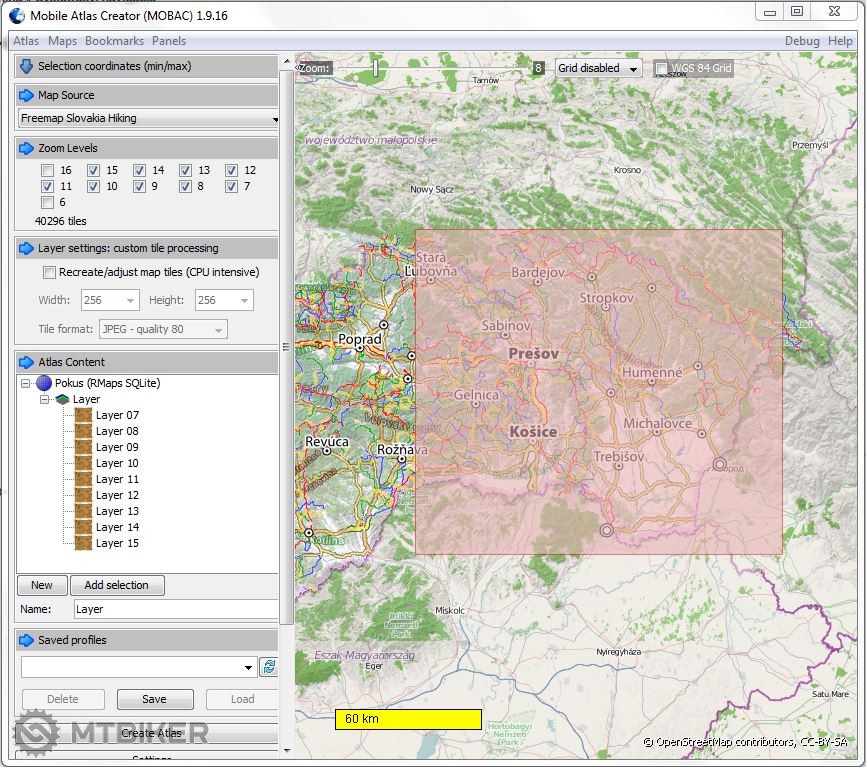
Task: Open the Bookmarks menu
Action: 114,41
